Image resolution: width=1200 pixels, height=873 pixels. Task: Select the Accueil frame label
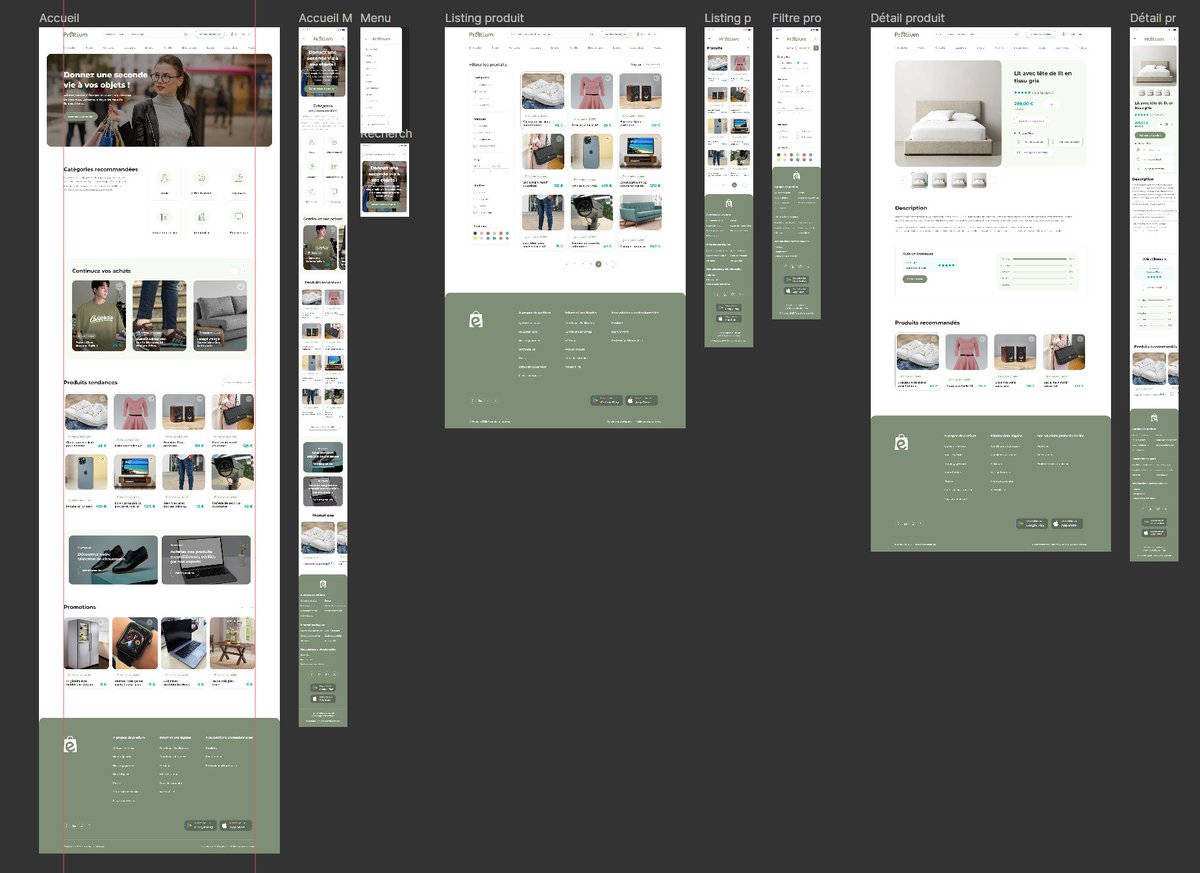coord(59,18)
